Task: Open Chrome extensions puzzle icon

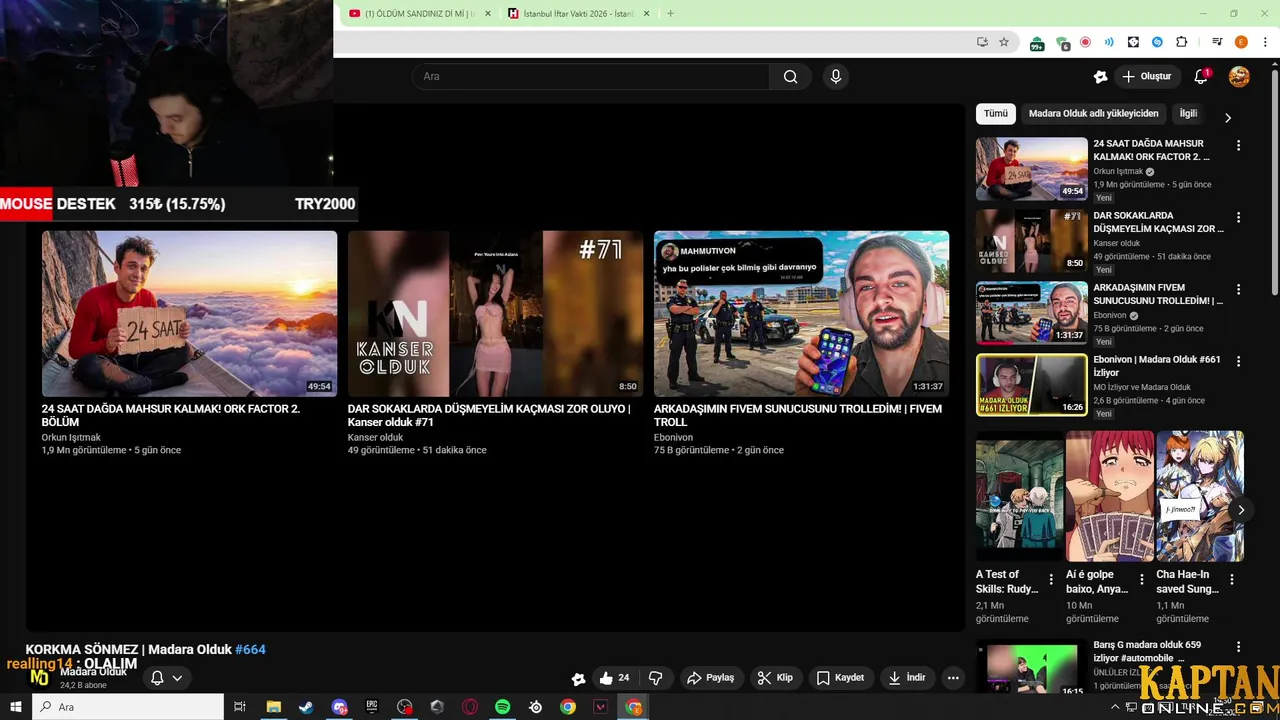Action: point(1181,42)
